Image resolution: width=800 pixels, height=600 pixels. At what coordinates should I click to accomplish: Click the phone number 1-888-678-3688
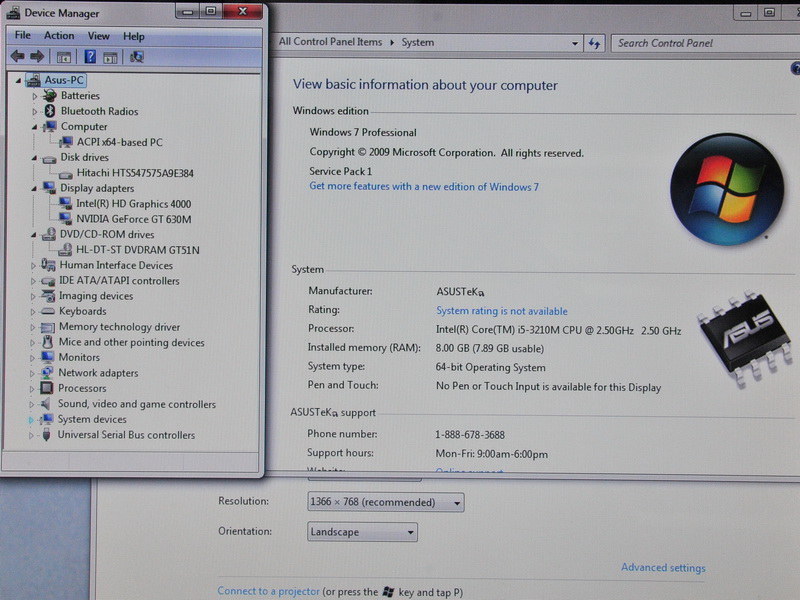(470, 435)
